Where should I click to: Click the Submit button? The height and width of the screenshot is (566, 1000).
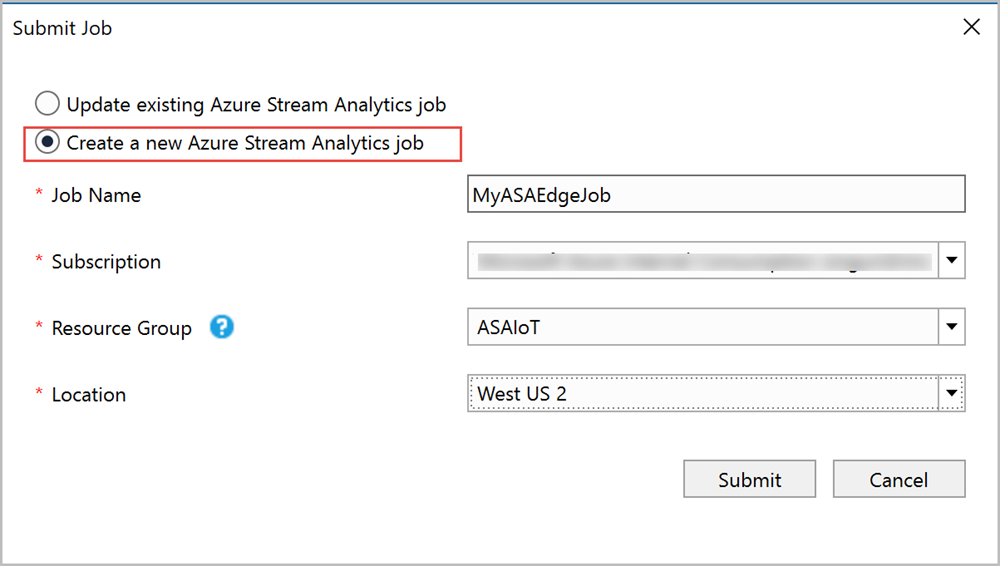[749, 479]
